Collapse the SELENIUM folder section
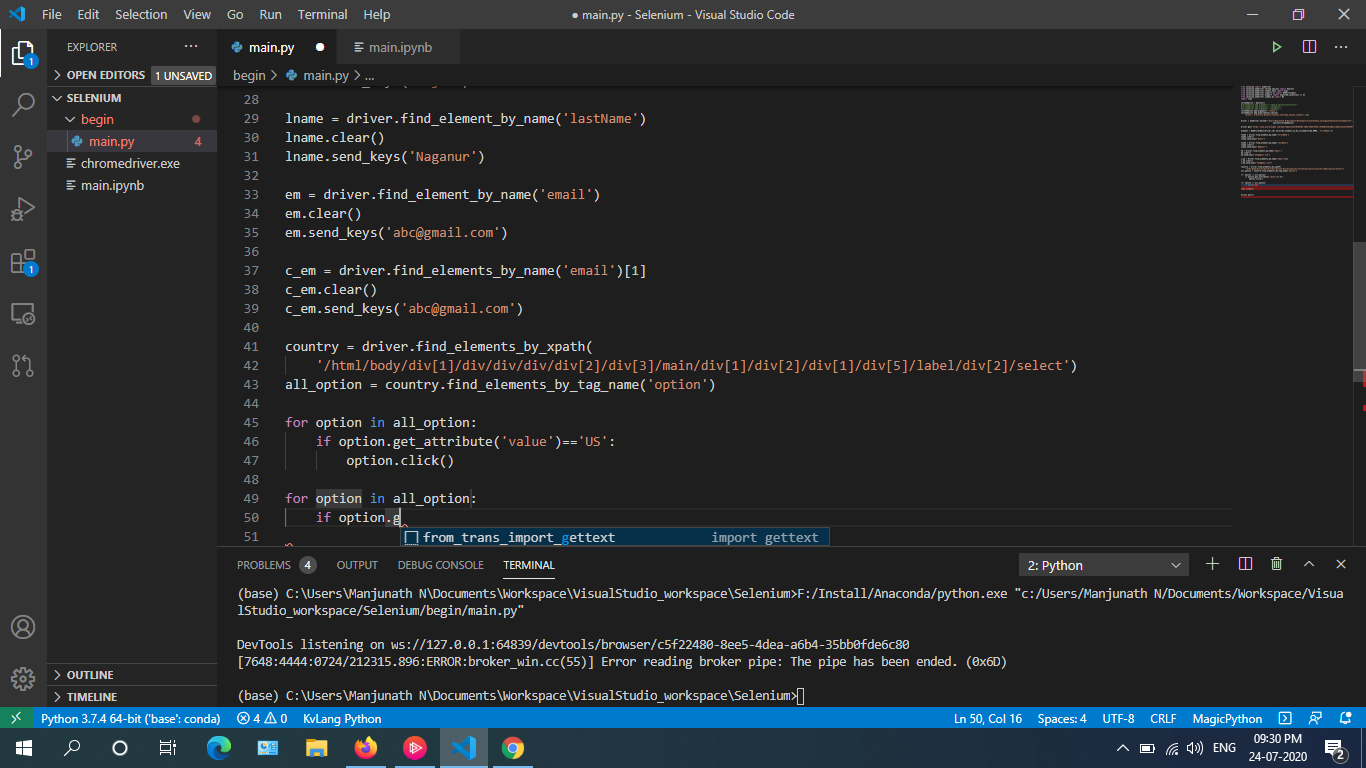The width and height of the screenshot is (1366, 768). 57,97
